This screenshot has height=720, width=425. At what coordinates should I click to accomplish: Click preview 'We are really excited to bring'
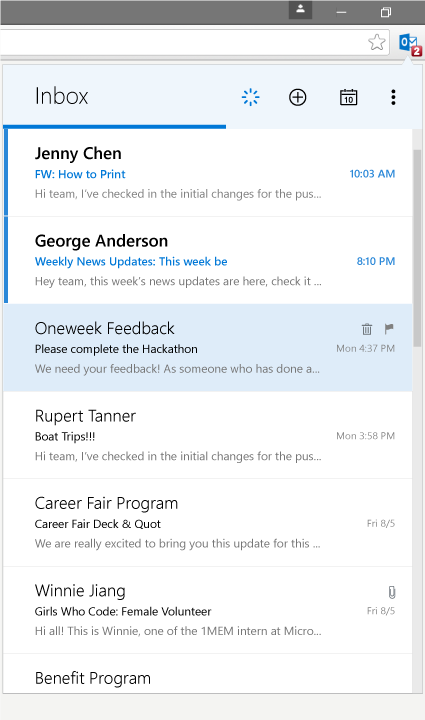pos(178,544)
